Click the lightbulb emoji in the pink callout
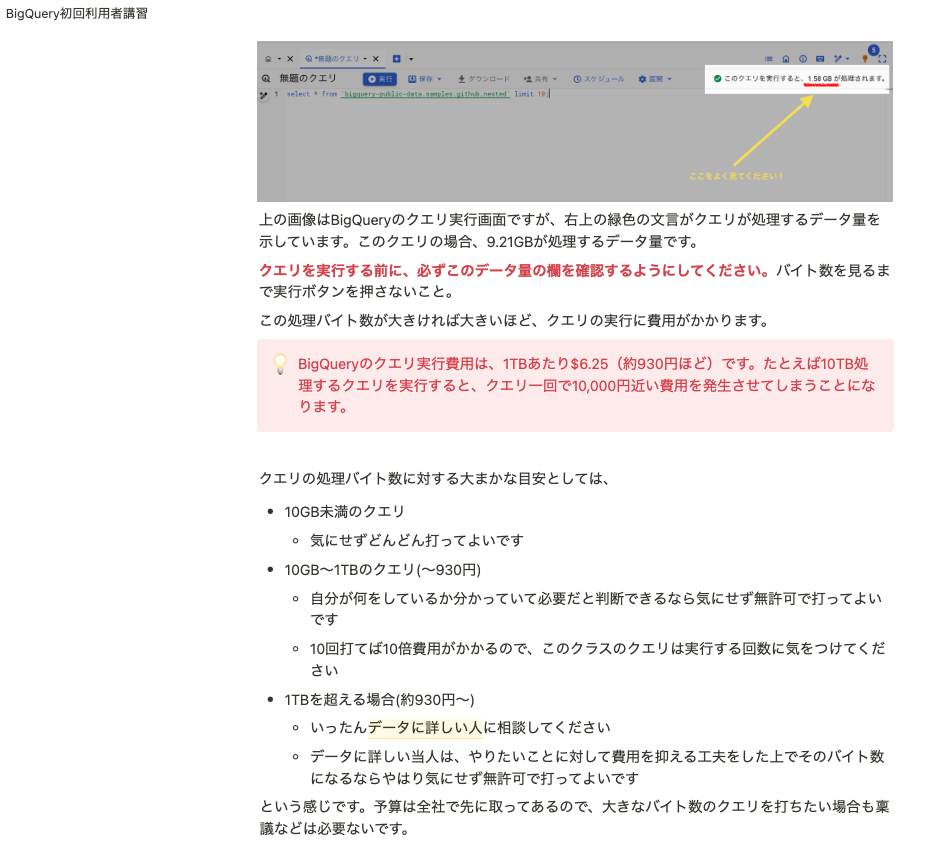 tap(280, 364)
